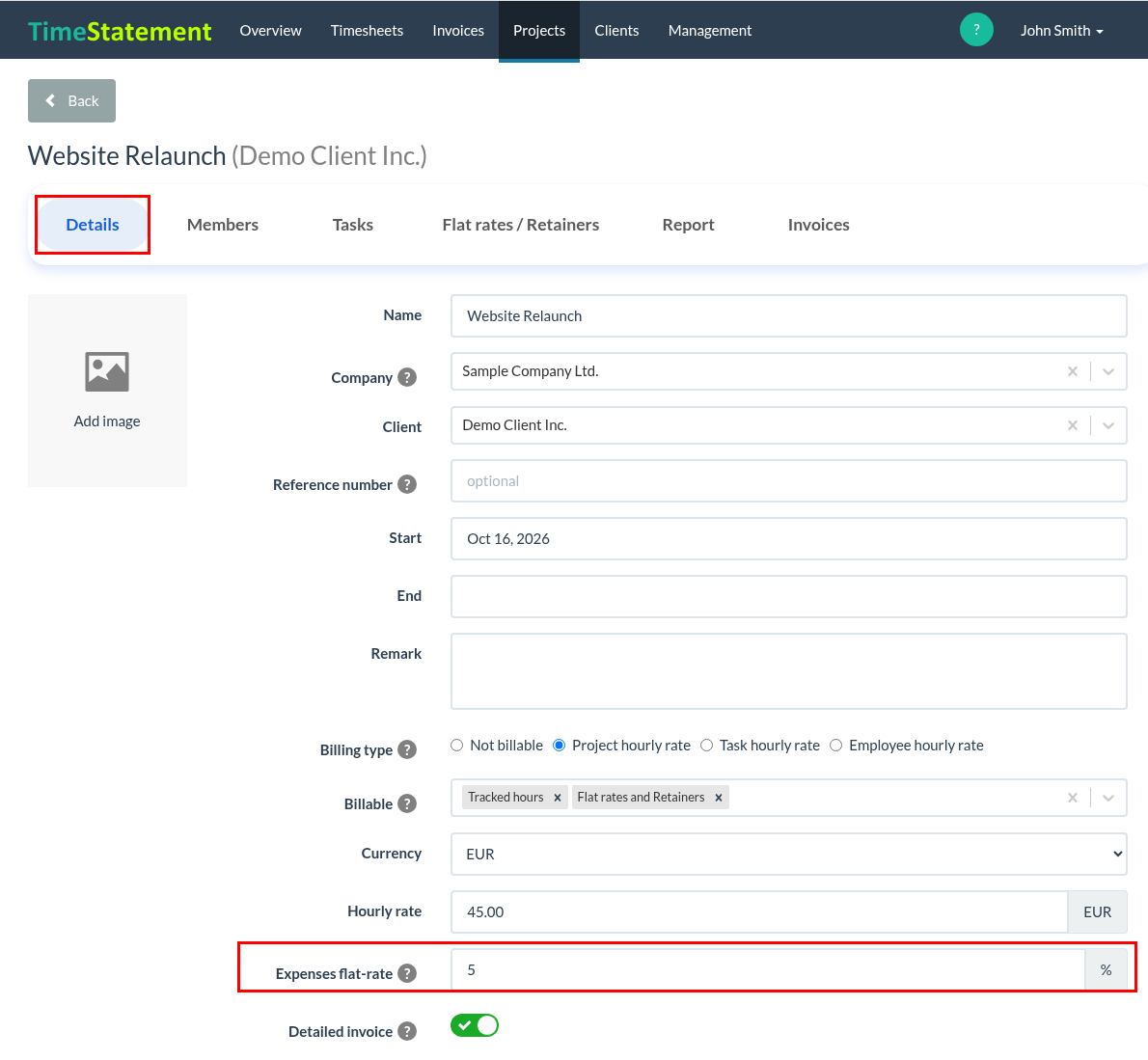The height and width of the screenshot is (1060, 1148).
Task: Open the John Smith user menu
Action: point(1061,30)
